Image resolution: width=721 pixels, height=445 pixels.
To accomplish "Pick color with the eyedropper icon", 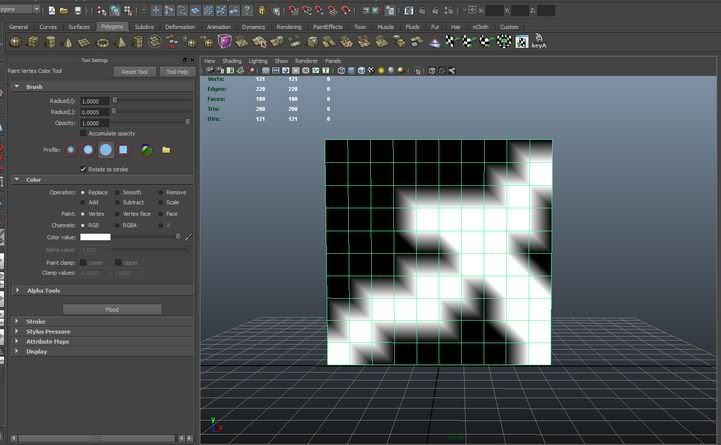I will click(x=188, y=237).
